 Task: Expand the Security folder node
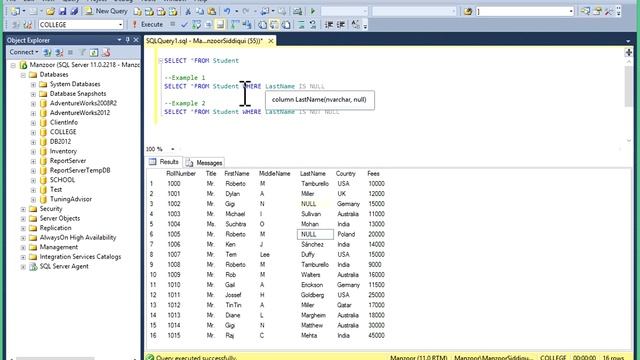tap(23, 209)
